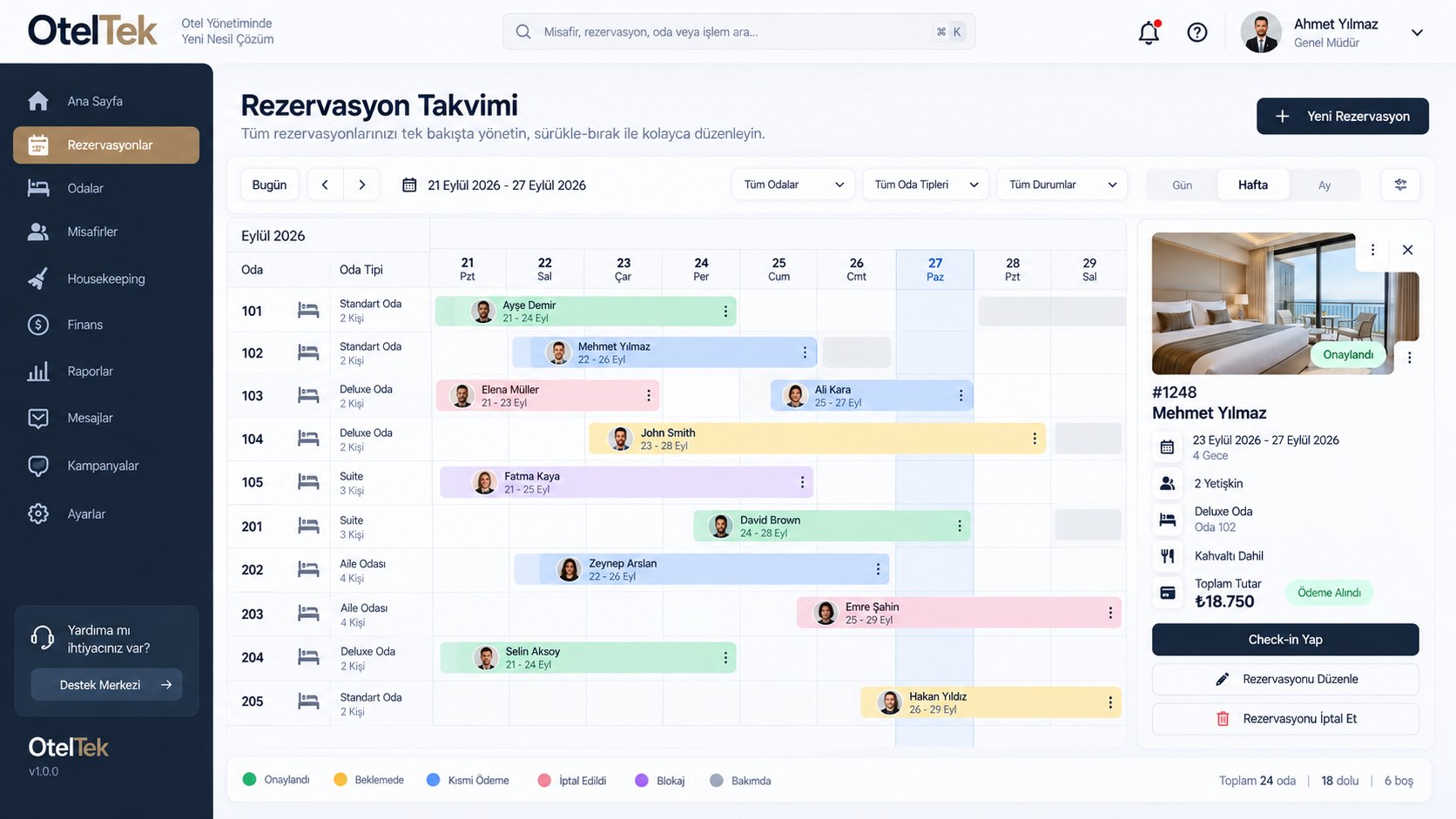Close the reservation detail panel
This screenshot has width=1456, height=819.
pyautogui.click(x=1407, y=250)
